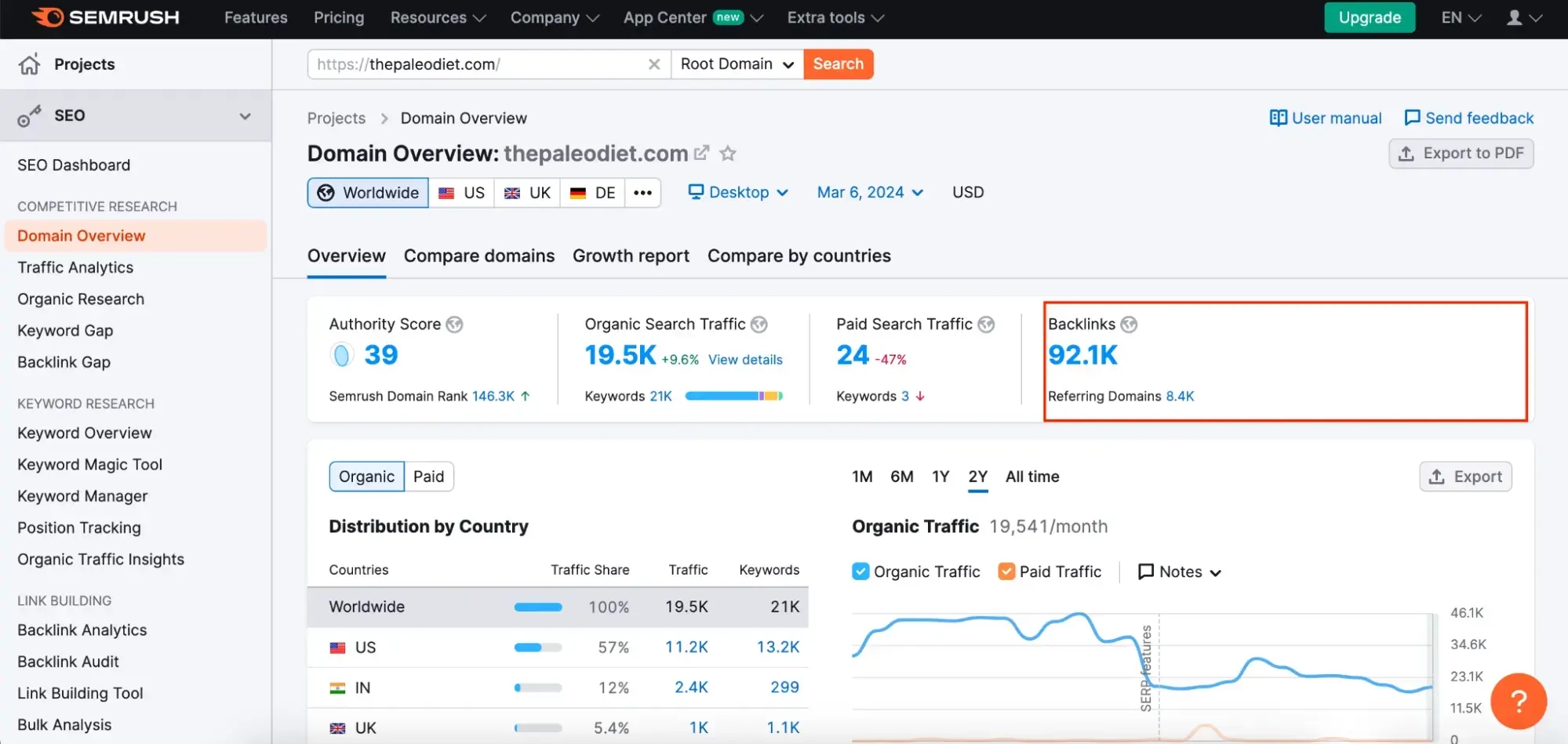This screenshot has height=744, width=1568.
Task: Star the domain as favorite
Action: coord(728,153)
